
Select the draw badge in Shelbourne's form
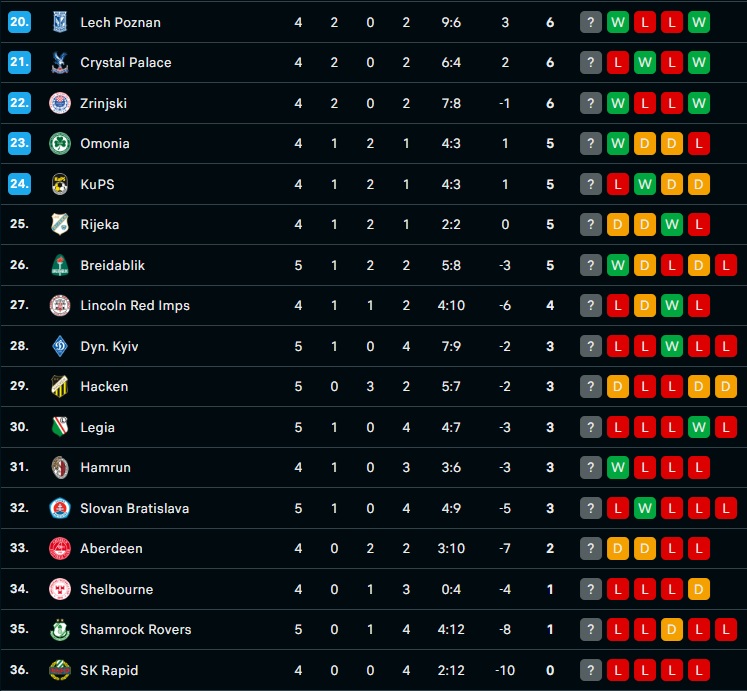pos(699,589)
